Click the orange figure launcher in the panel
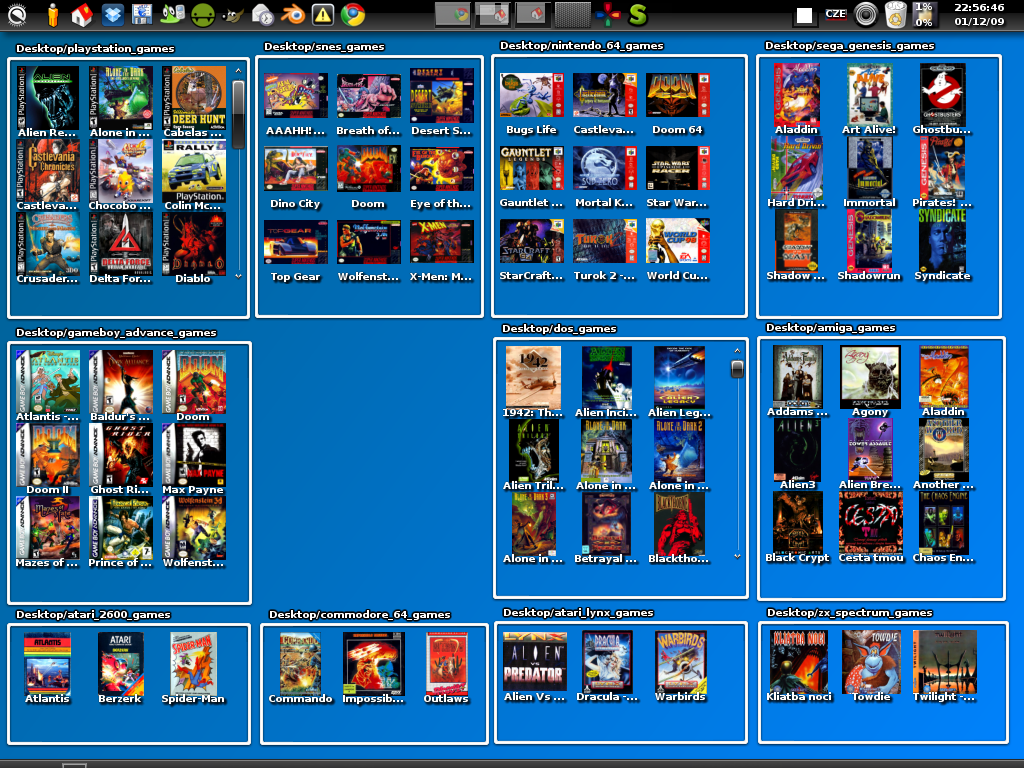 53,14
